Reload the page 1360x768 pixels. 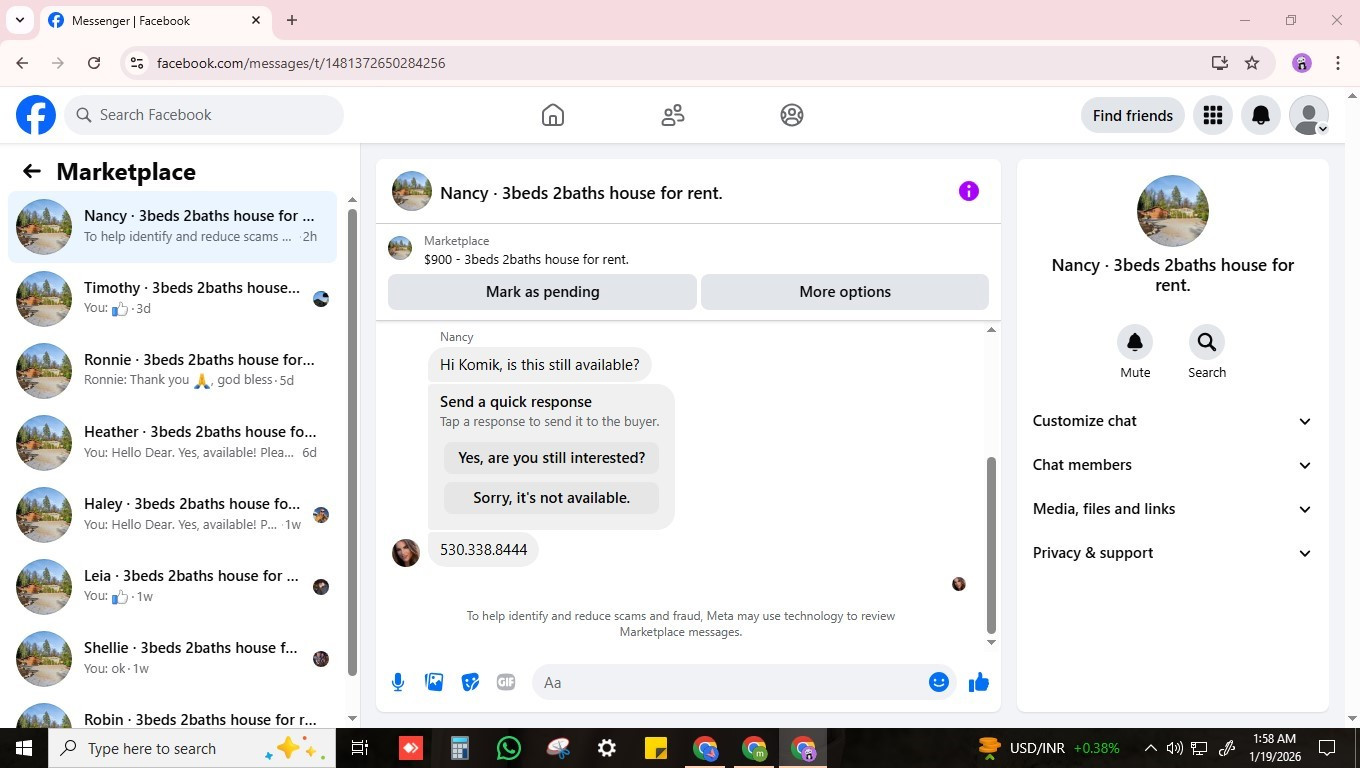[x=94, y=63]
